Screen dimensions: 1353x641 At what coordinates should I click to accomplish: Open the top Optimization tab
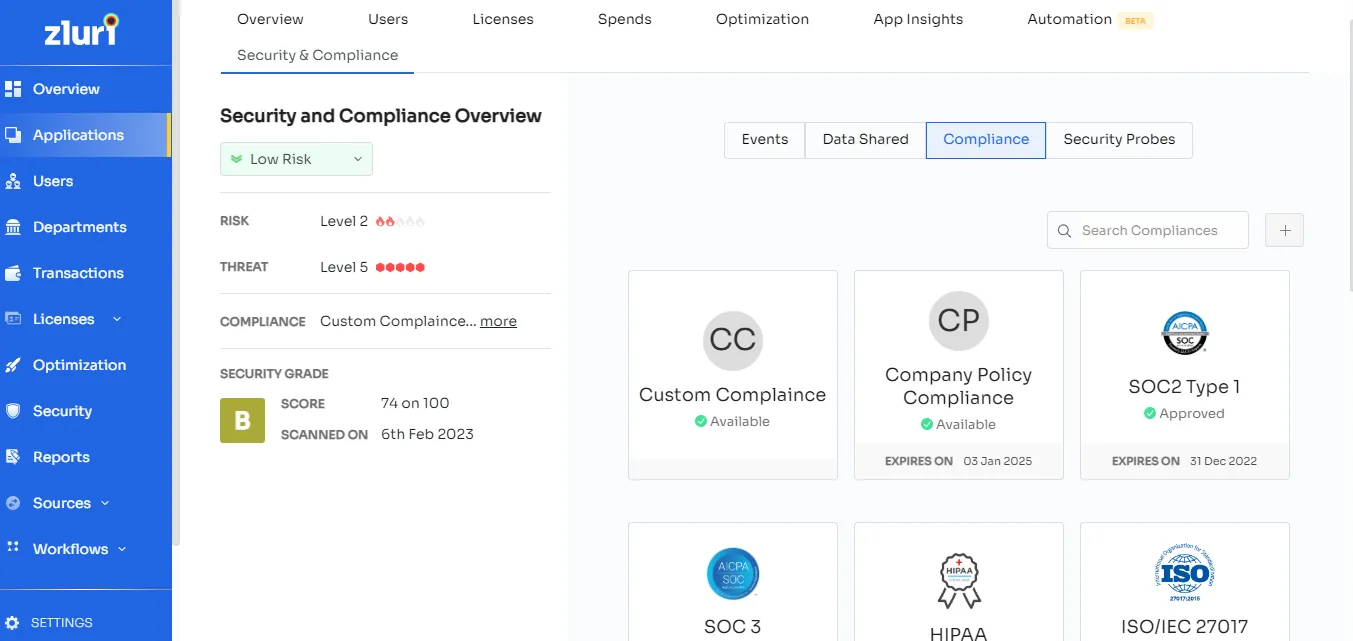tap(762, 19)
